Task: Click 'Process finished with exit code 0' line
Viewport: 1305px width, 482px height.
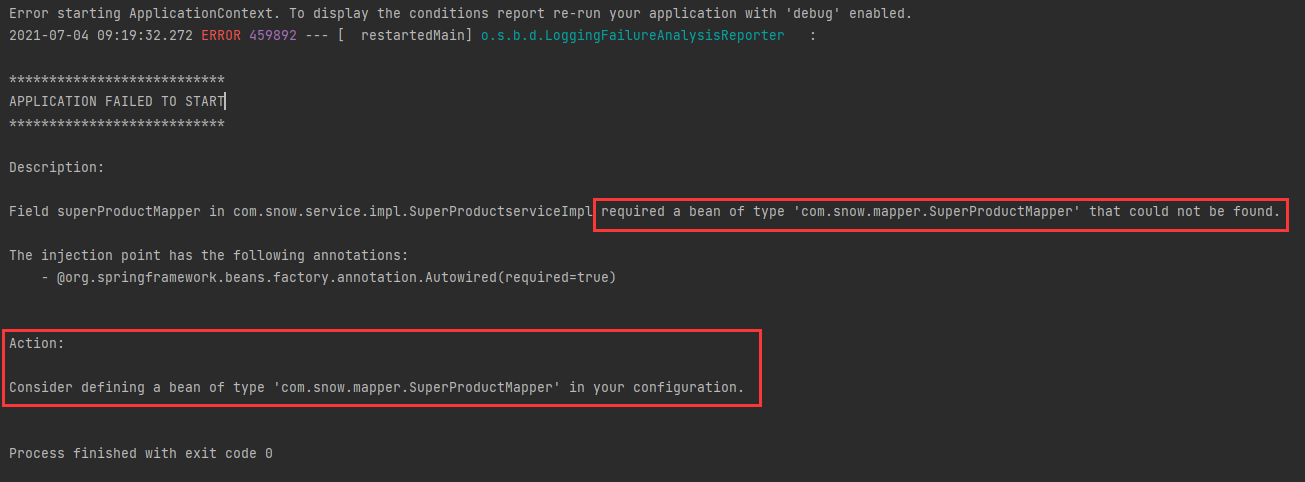Action: point(140,453)
